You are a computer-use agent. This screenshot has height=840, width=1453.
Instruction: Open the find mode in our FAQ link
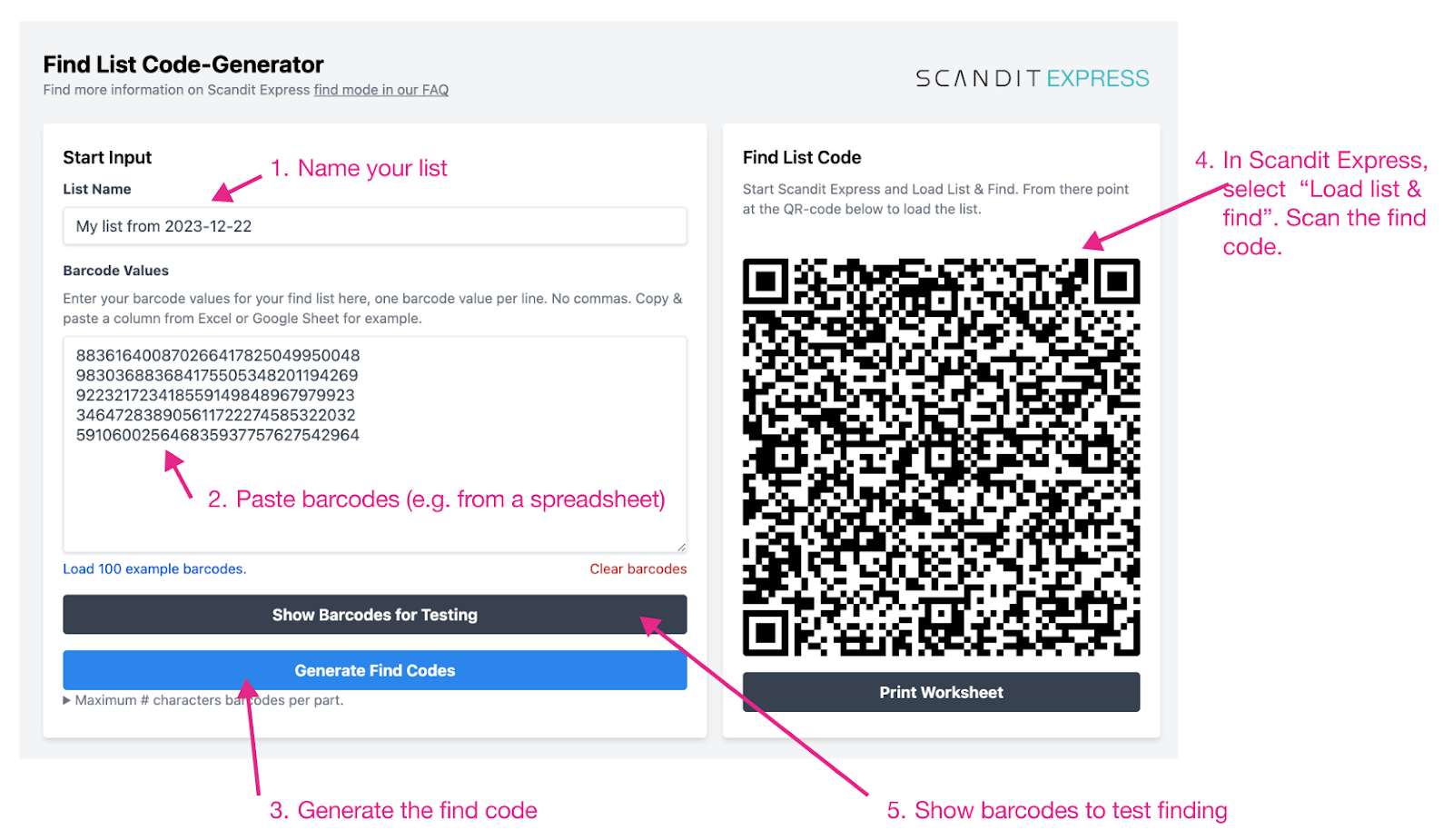381,90
